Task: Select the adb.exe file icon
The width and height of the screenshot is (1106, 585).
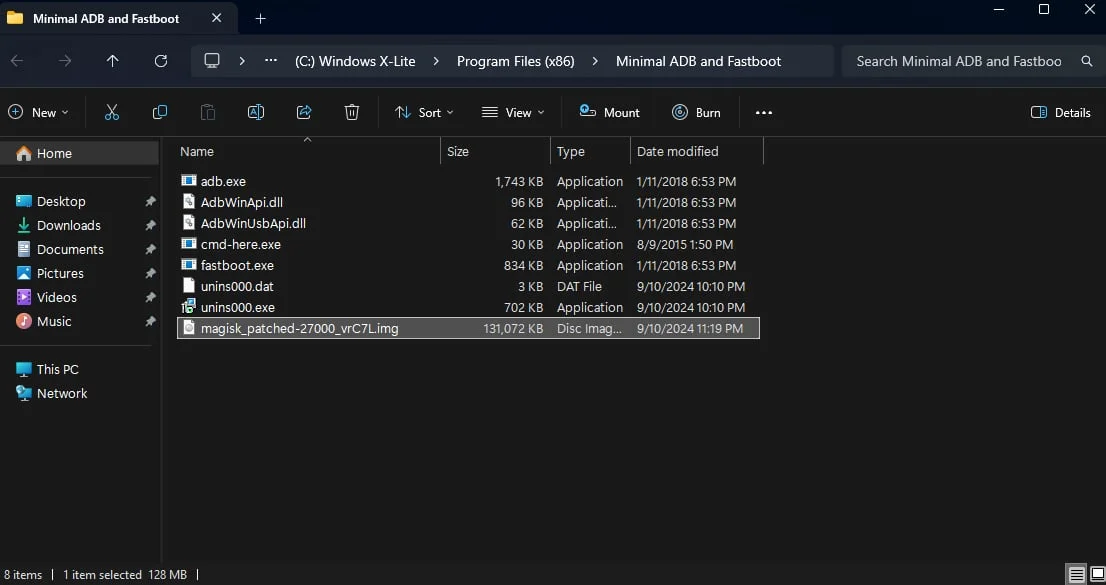Action: [x=188, y=181]
